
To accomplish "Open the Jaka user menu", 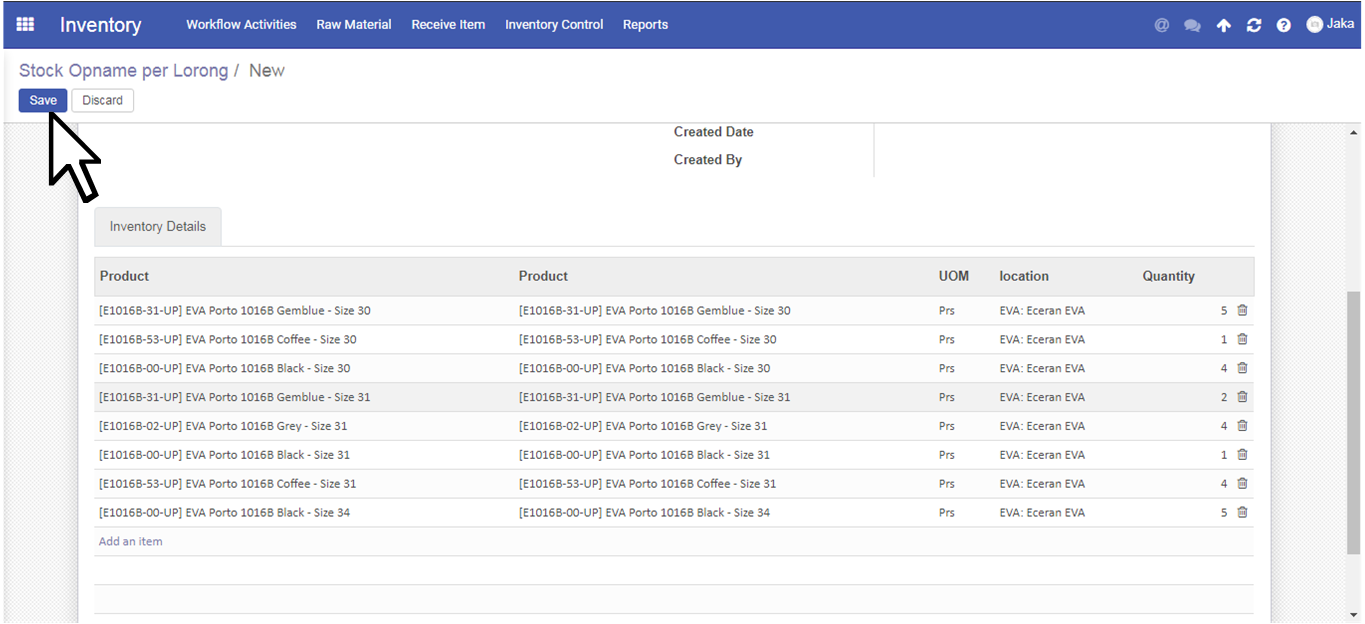I will pos(1330,25).
